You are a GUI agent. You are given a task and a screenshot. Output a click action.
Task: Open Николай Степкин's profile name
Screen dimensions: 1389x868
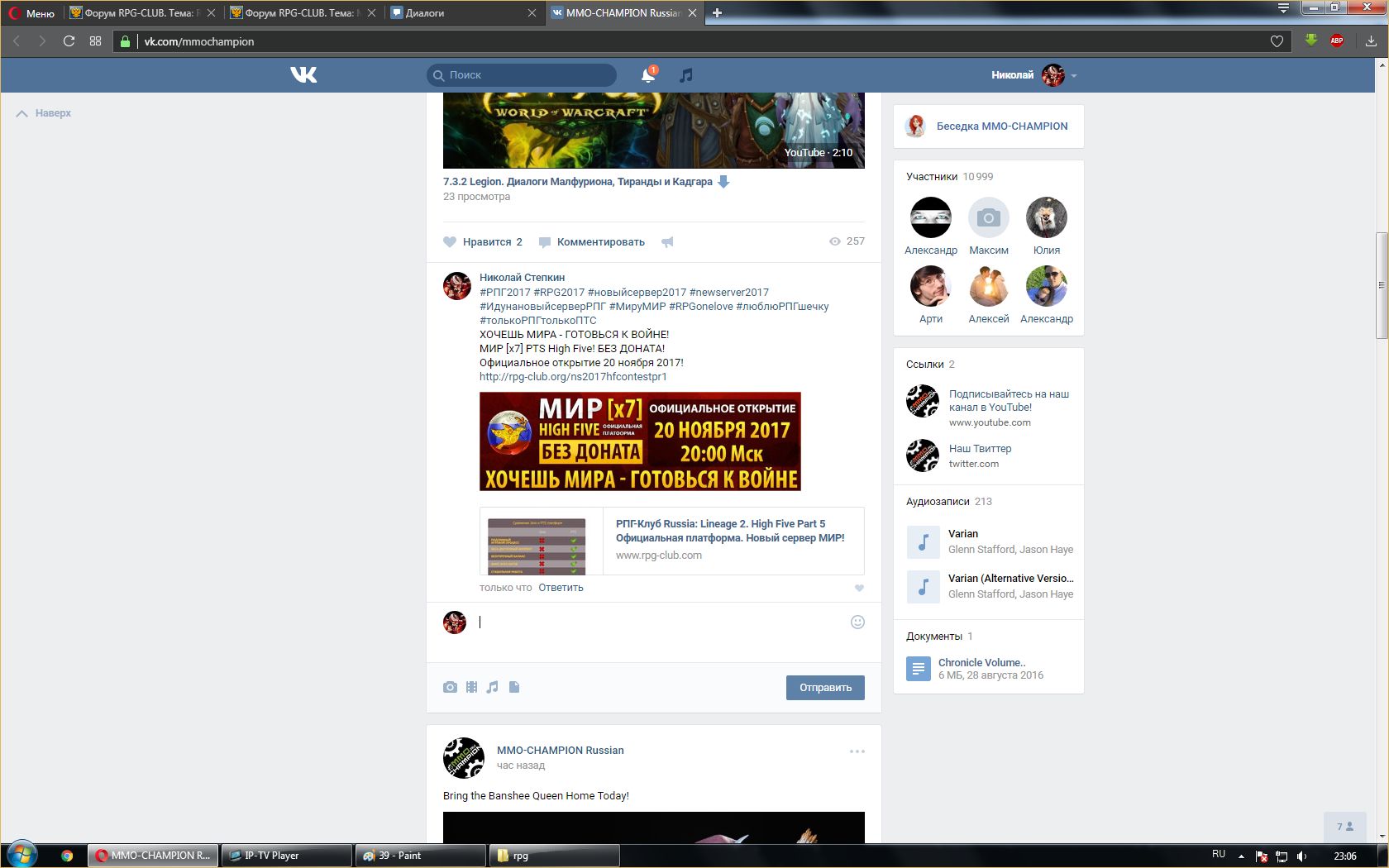pyautogui.click(x=522, y=278)
